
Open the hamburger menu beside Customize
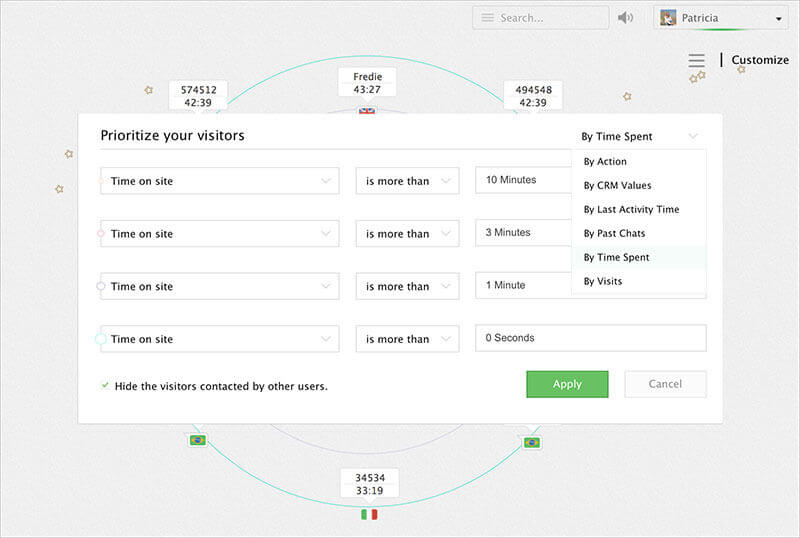point(696,60)
